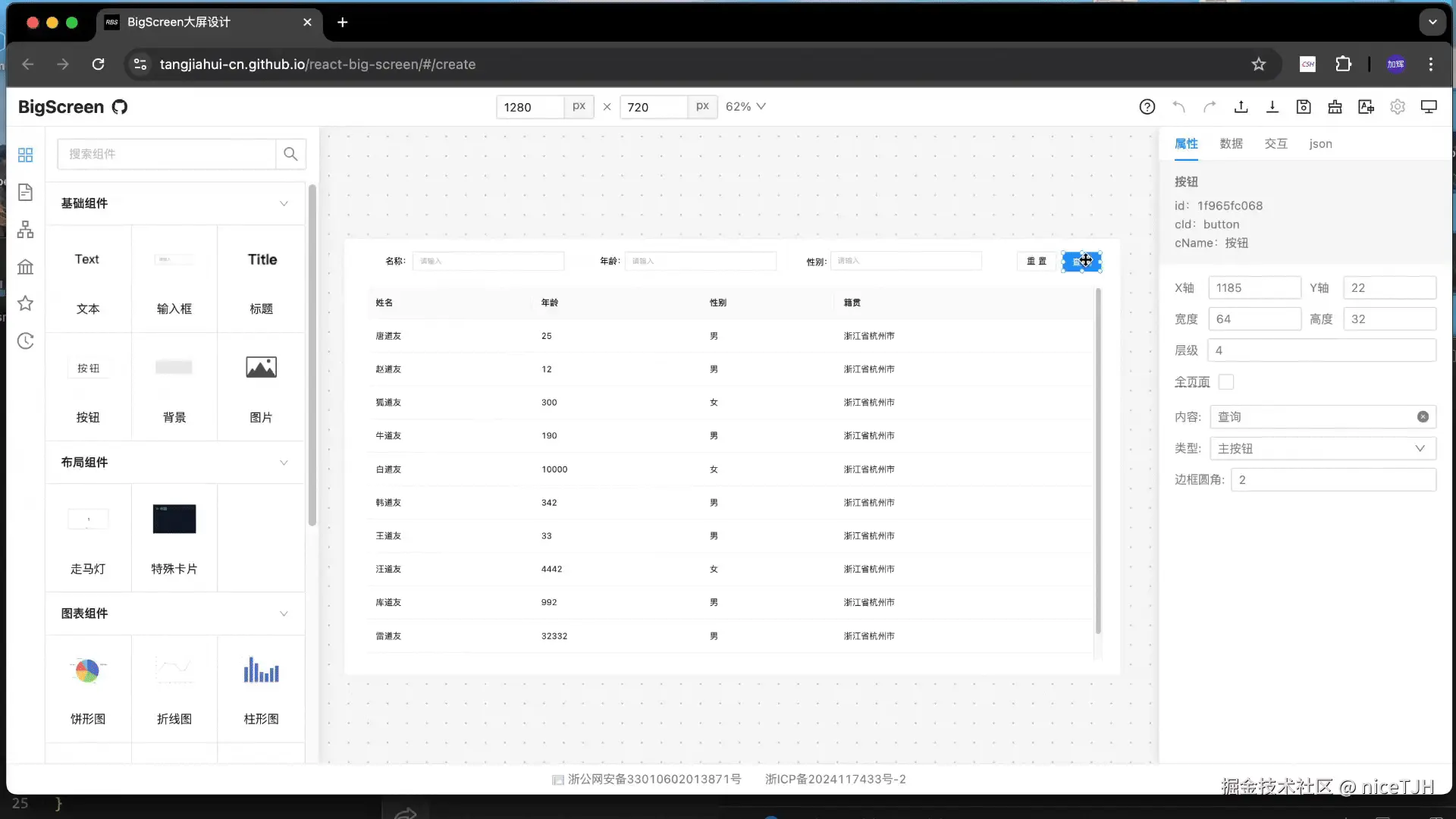The image size is (1456, 819).
Task: Click the 重置 button on canvas
Action: coord(1036,261)
